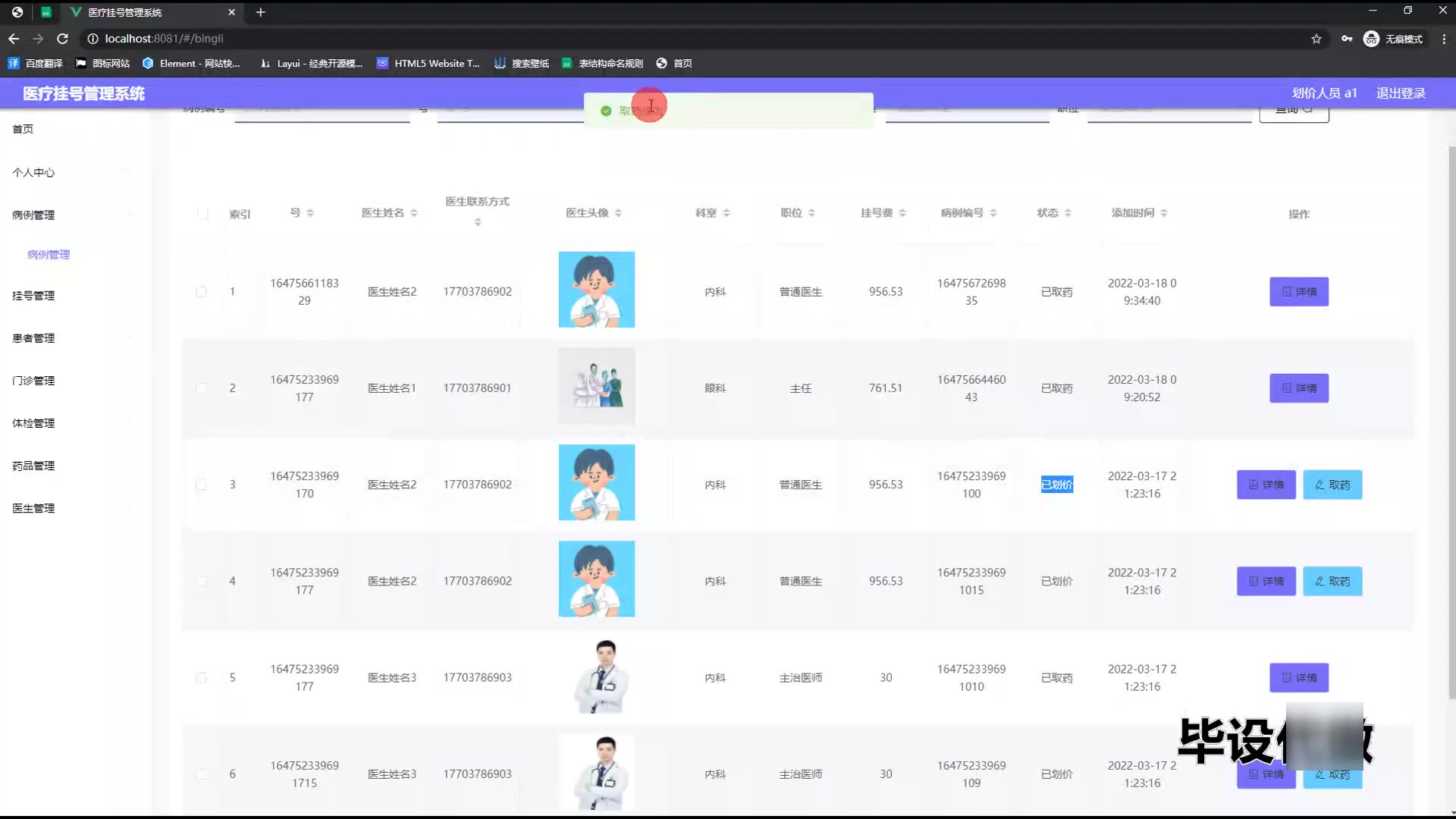Select 病例管理 submenu item
The image size is (1456, 819).
49,255
